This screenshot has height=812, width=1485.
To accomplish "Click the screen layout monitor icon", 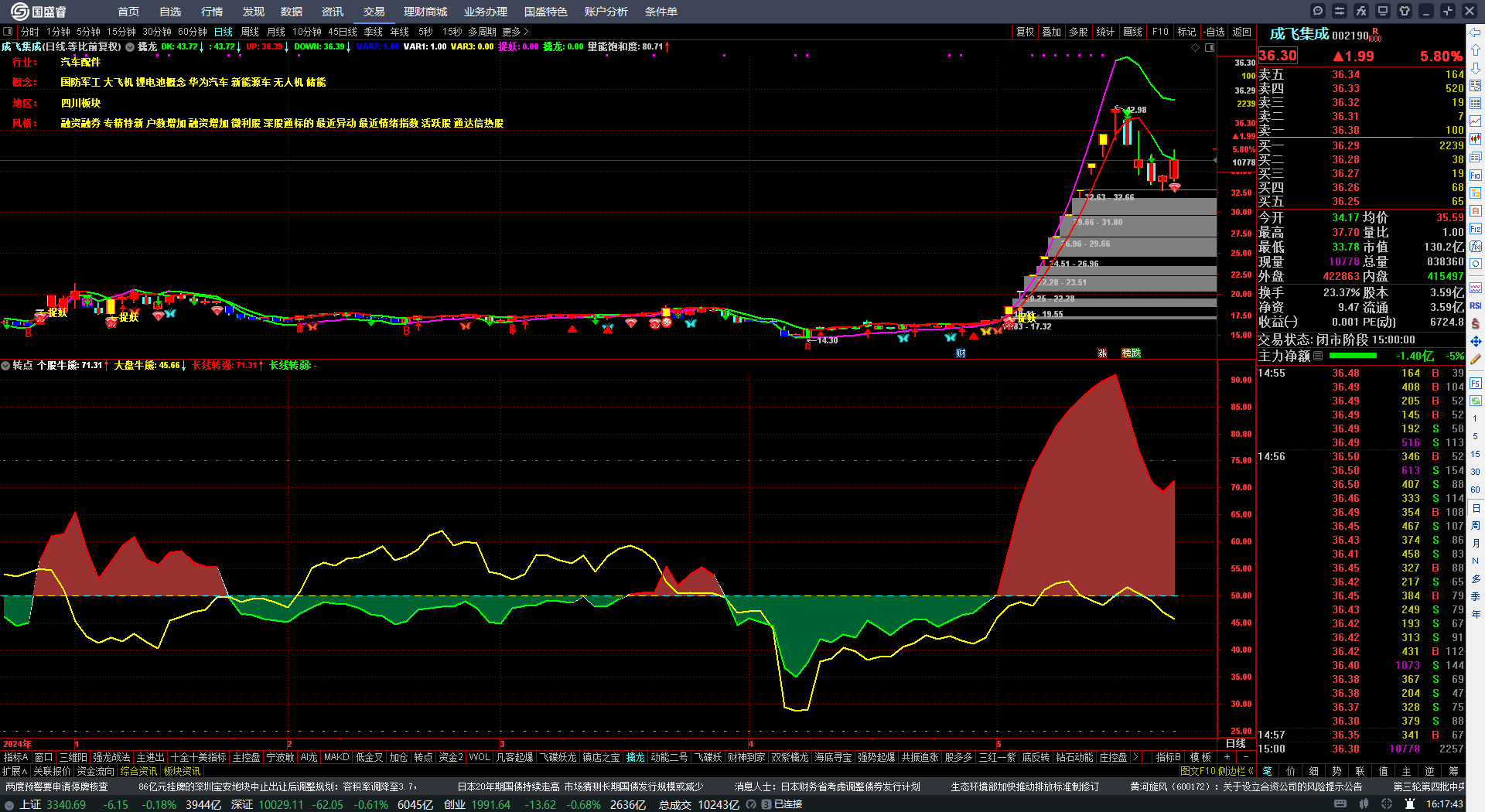I will tap(1383, 11).
